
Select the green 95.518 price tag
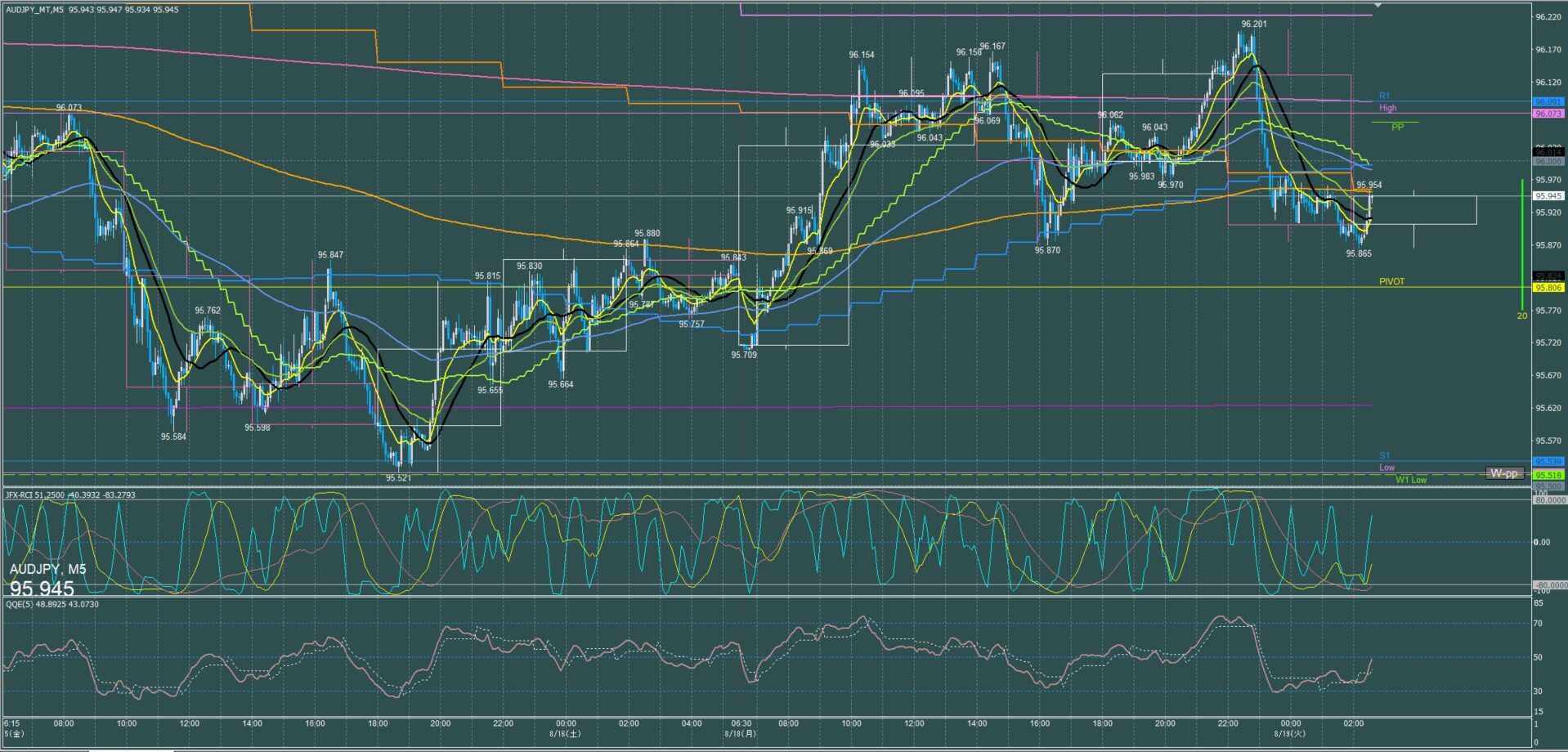click(1548, 475)
